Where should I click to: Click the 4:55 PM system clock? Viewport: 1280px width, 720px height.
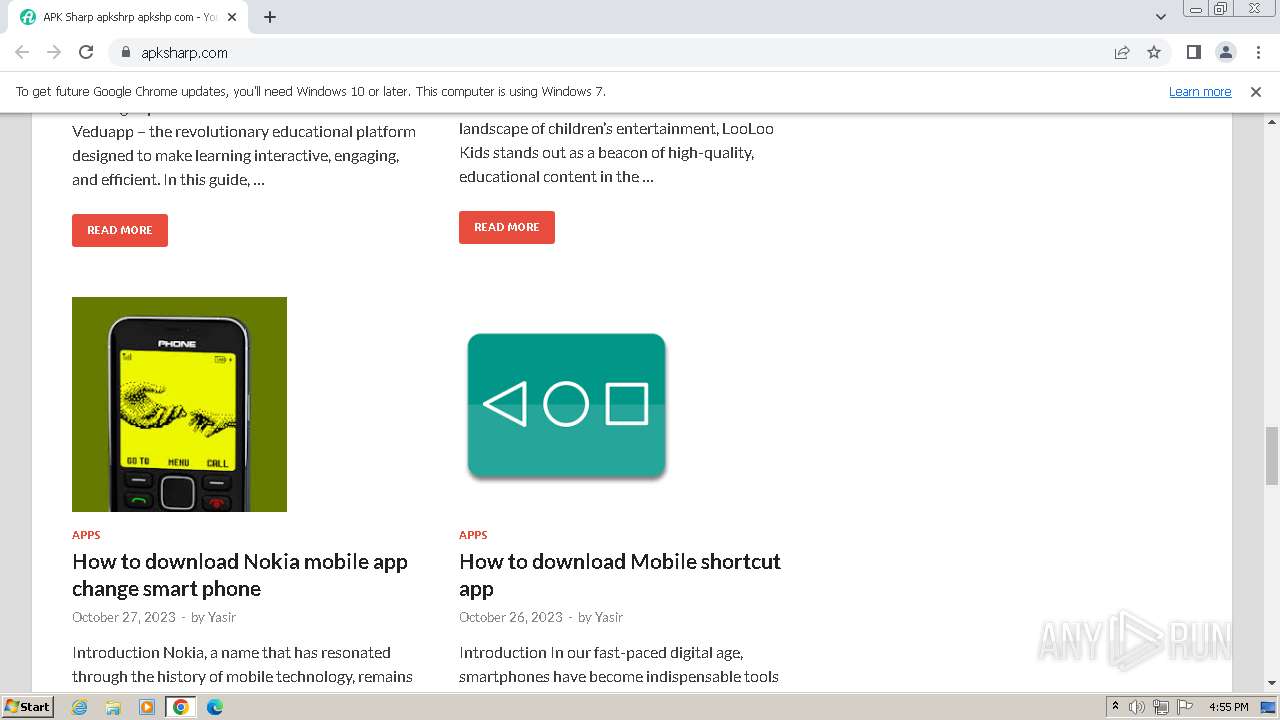coord(1228,707)
